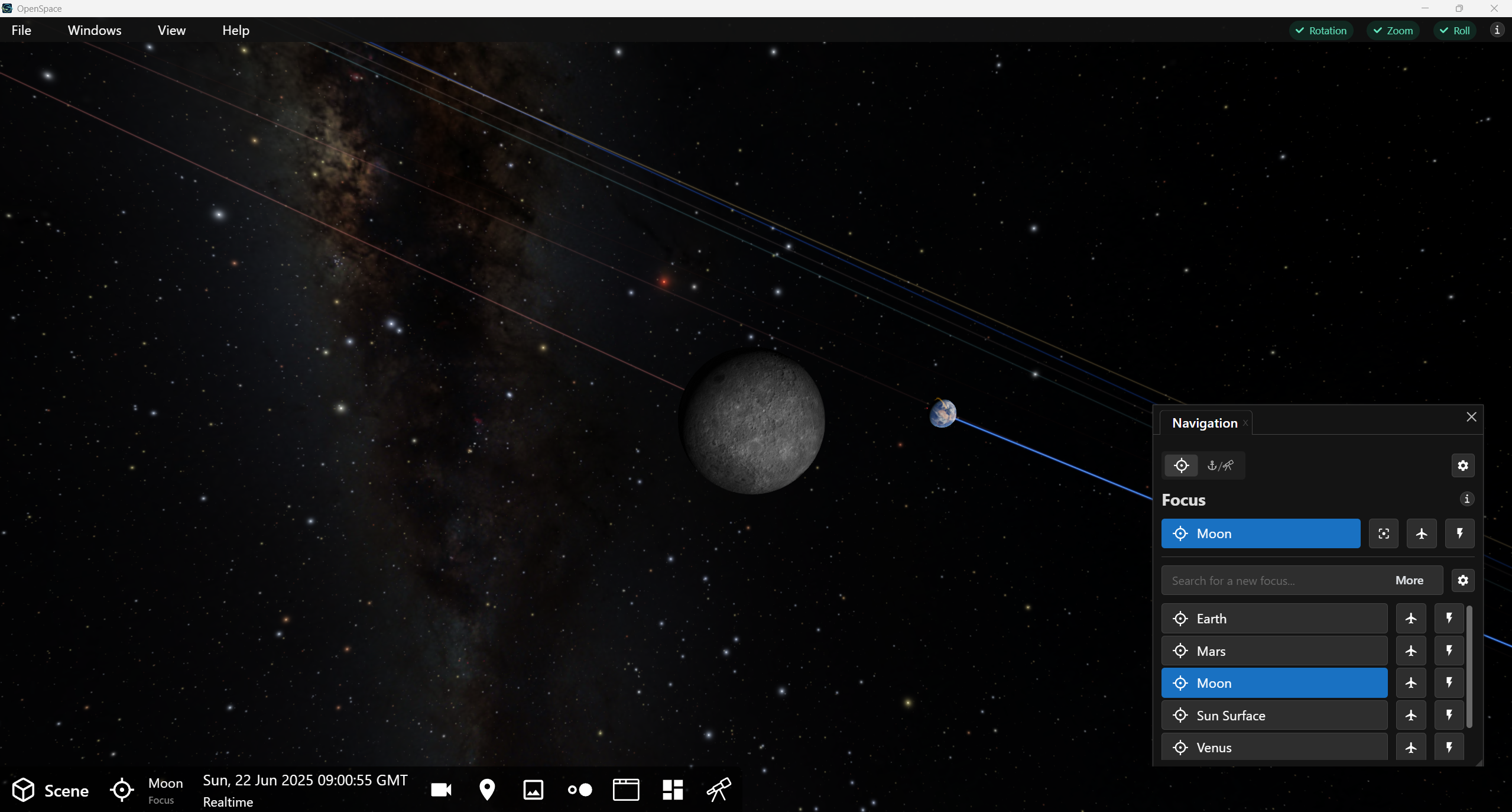1512x812 pixels.
Task: Jump instantly to the focused Moon
Action: pyautogui.click(x=1459, y=533)
